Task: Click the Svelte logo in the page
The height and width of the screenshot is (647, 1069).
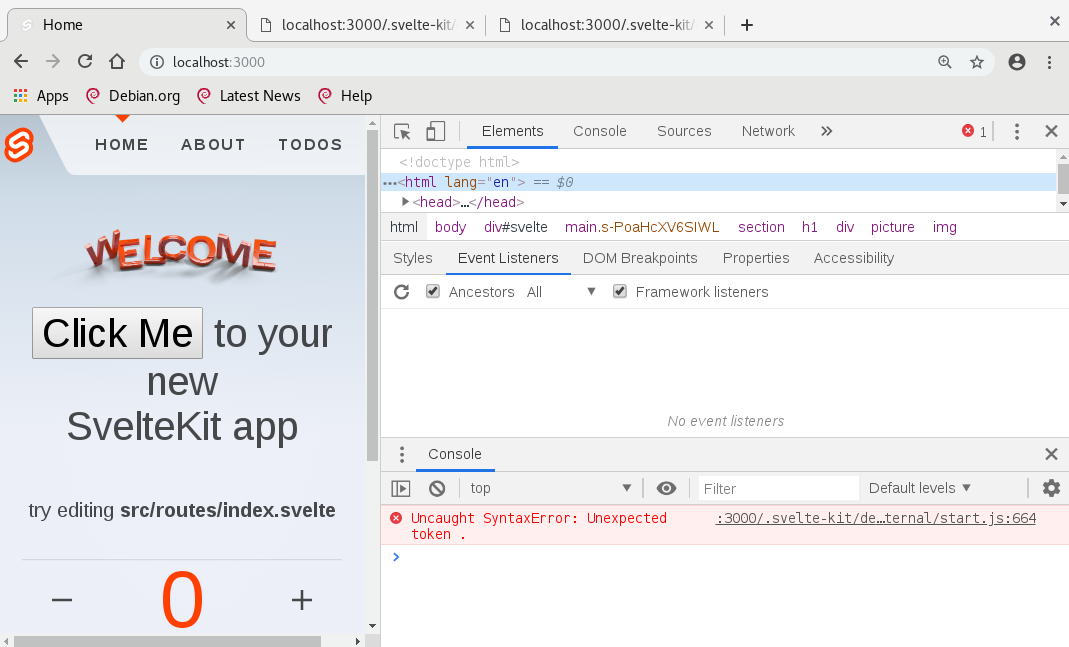Action: pyautogui.click(x=18, y=143)
